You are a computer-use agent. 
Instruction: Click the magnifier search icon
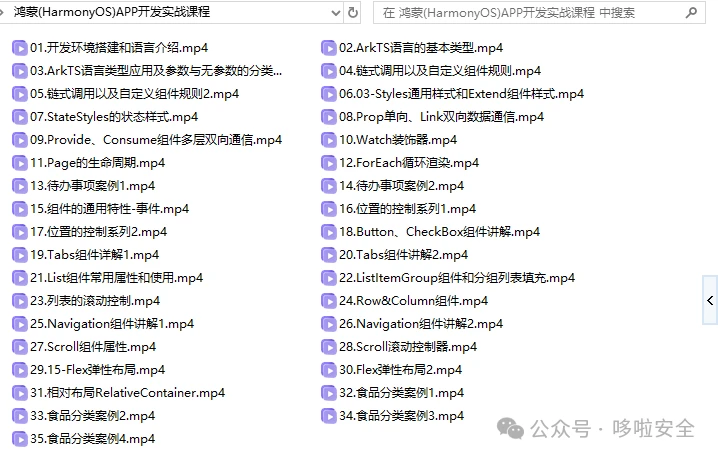coord(691,12)
